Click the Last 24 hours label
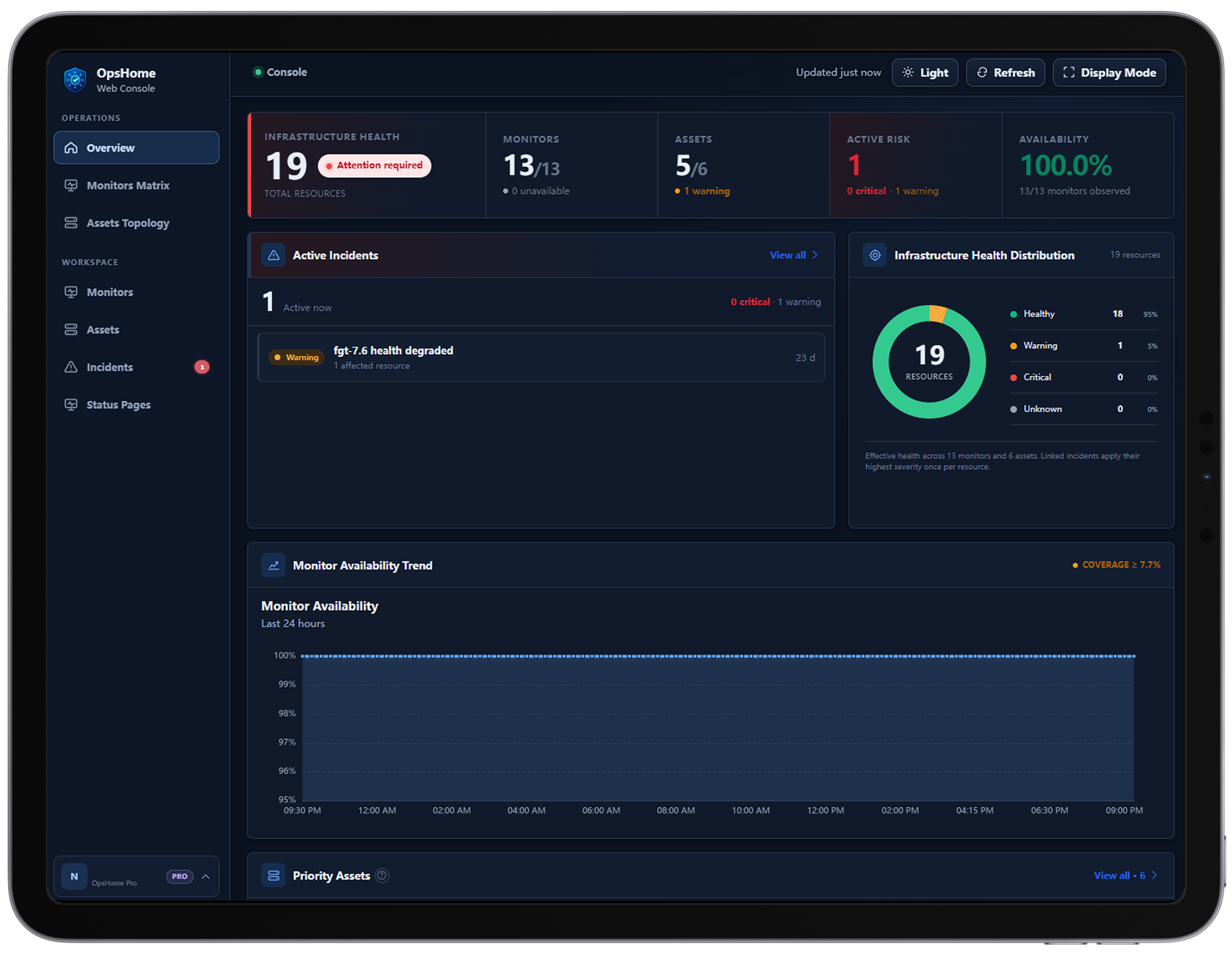The width and height of the screenshot is (1232, 953). pos(293,624)
